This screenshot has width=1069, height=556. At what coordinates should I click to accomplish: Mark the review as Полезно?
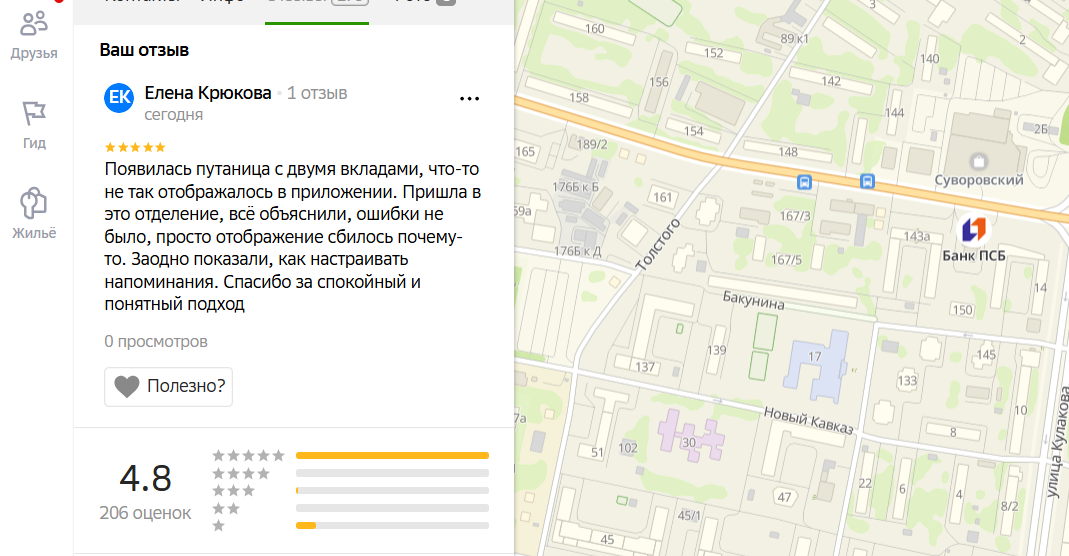click(x=168, y=386)
